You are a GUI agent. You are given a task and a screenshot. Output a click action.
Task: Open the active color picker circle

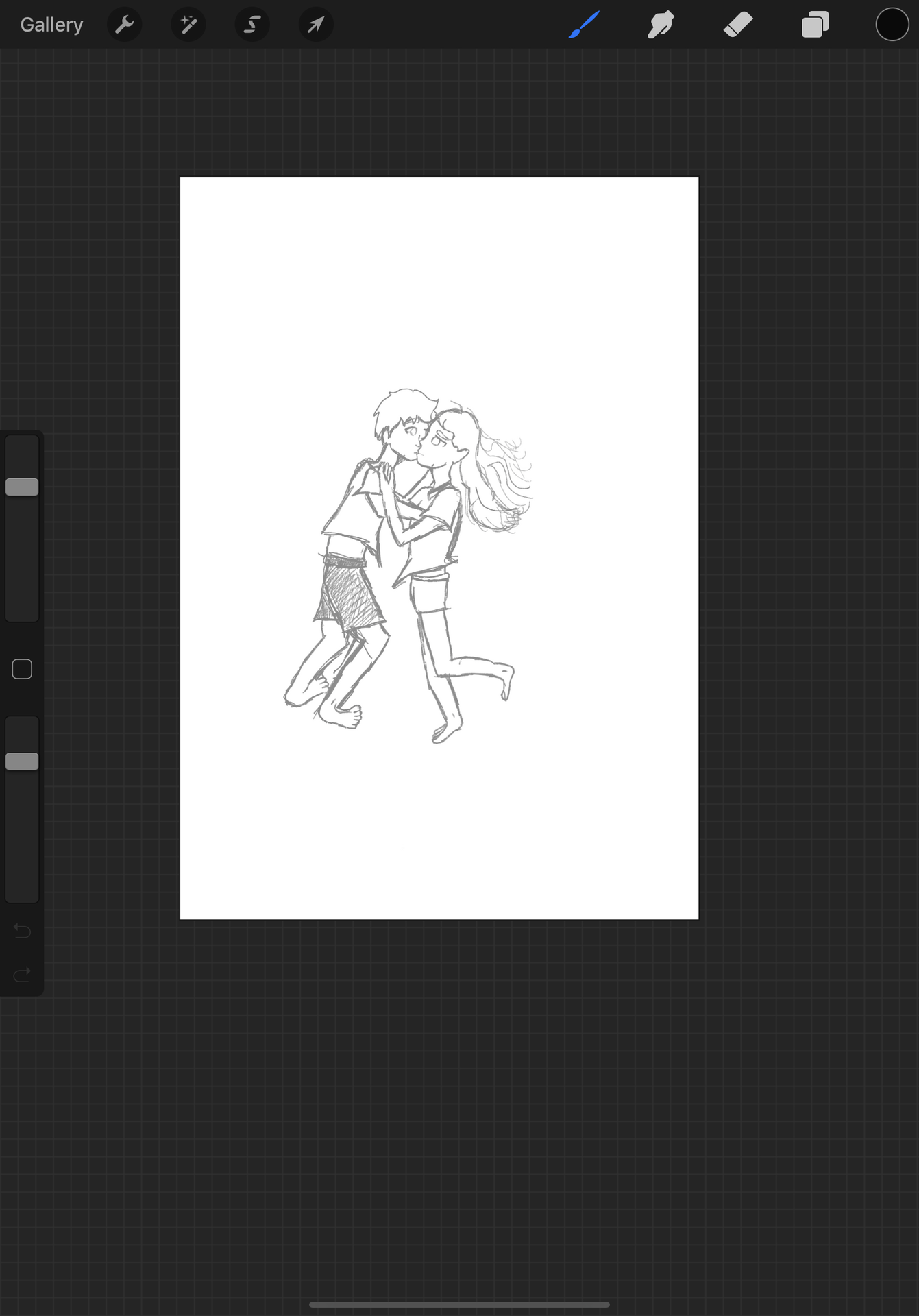pos(892,25)
